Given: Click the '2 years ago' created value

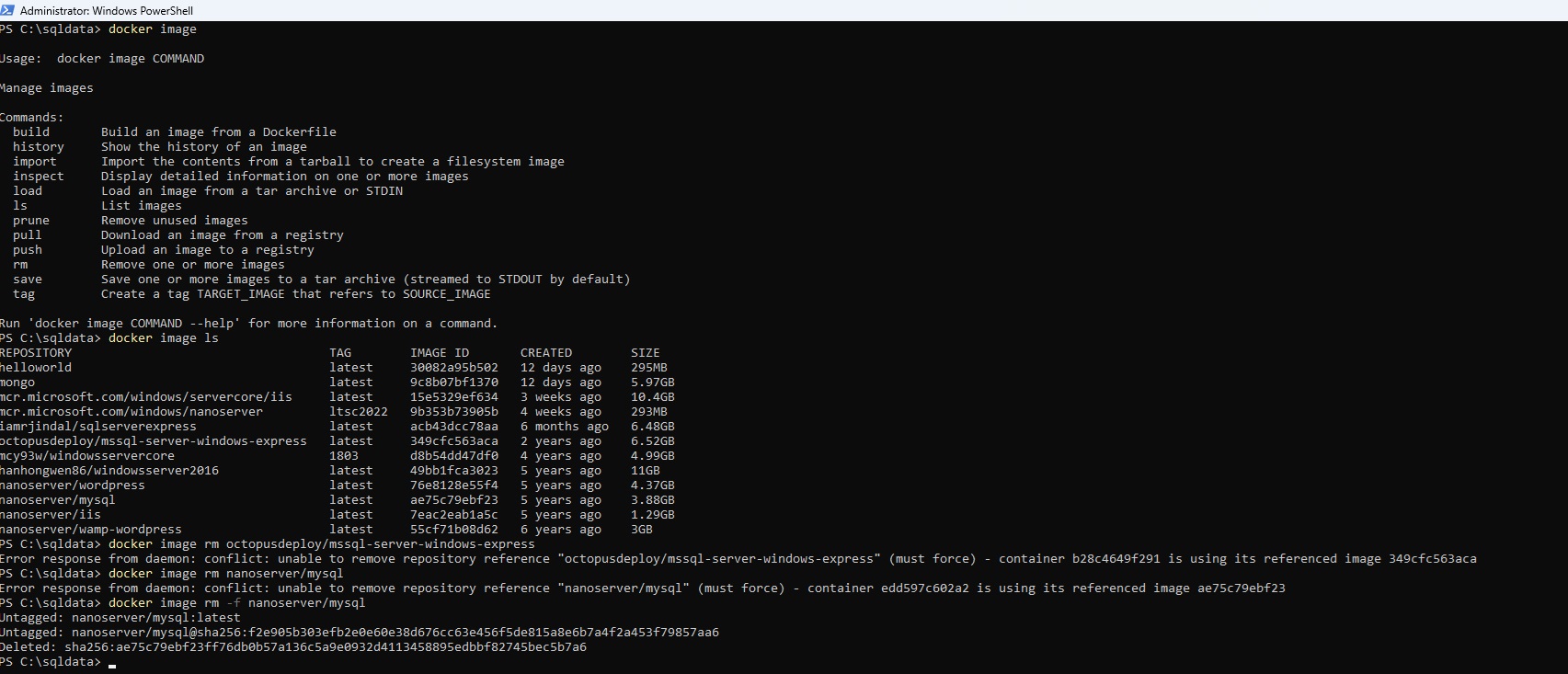Looking at the screenshot, I should click(x=561, y=441).
